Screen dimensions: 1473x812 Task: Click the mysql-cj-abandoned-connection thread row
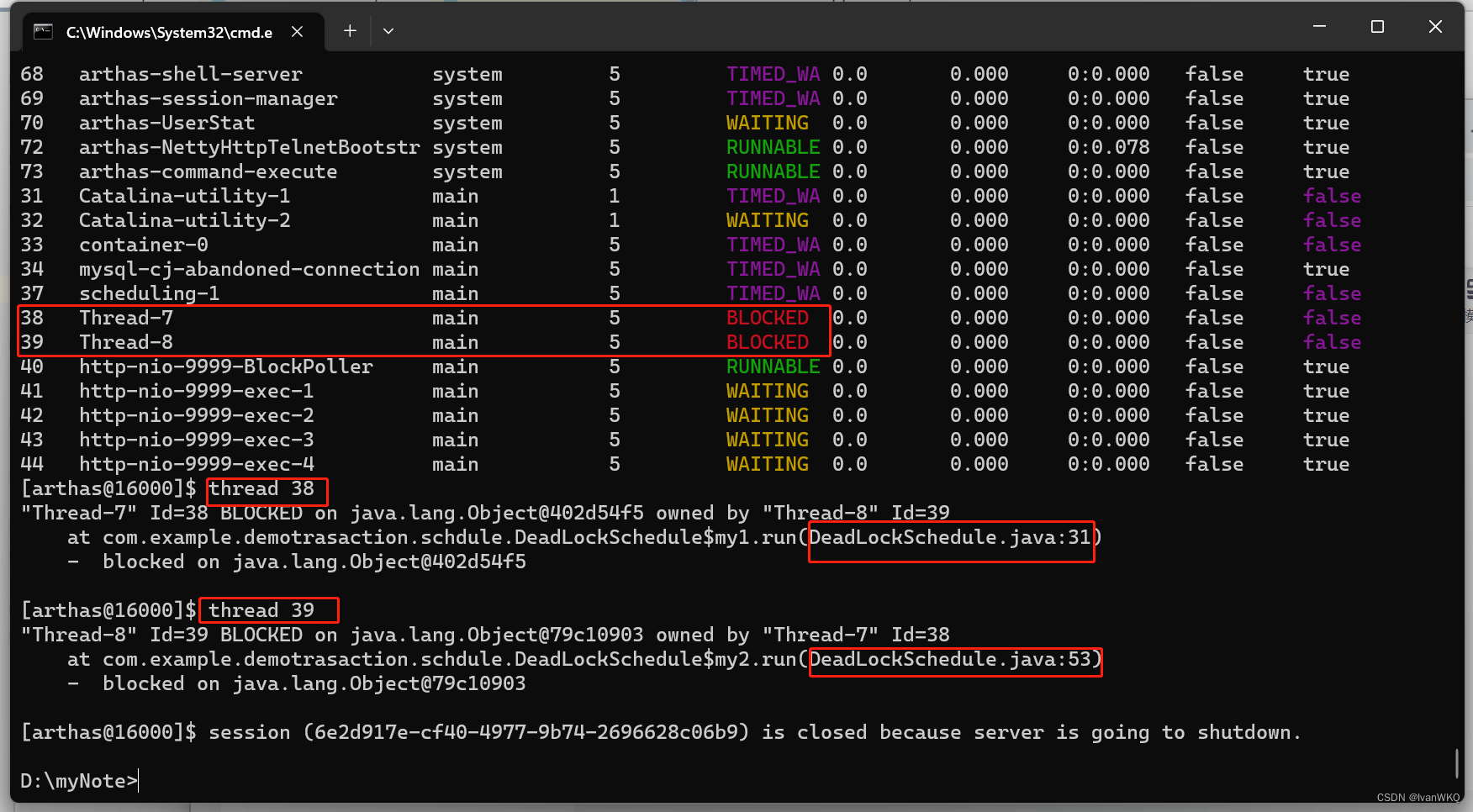click(x=249, y=269)
